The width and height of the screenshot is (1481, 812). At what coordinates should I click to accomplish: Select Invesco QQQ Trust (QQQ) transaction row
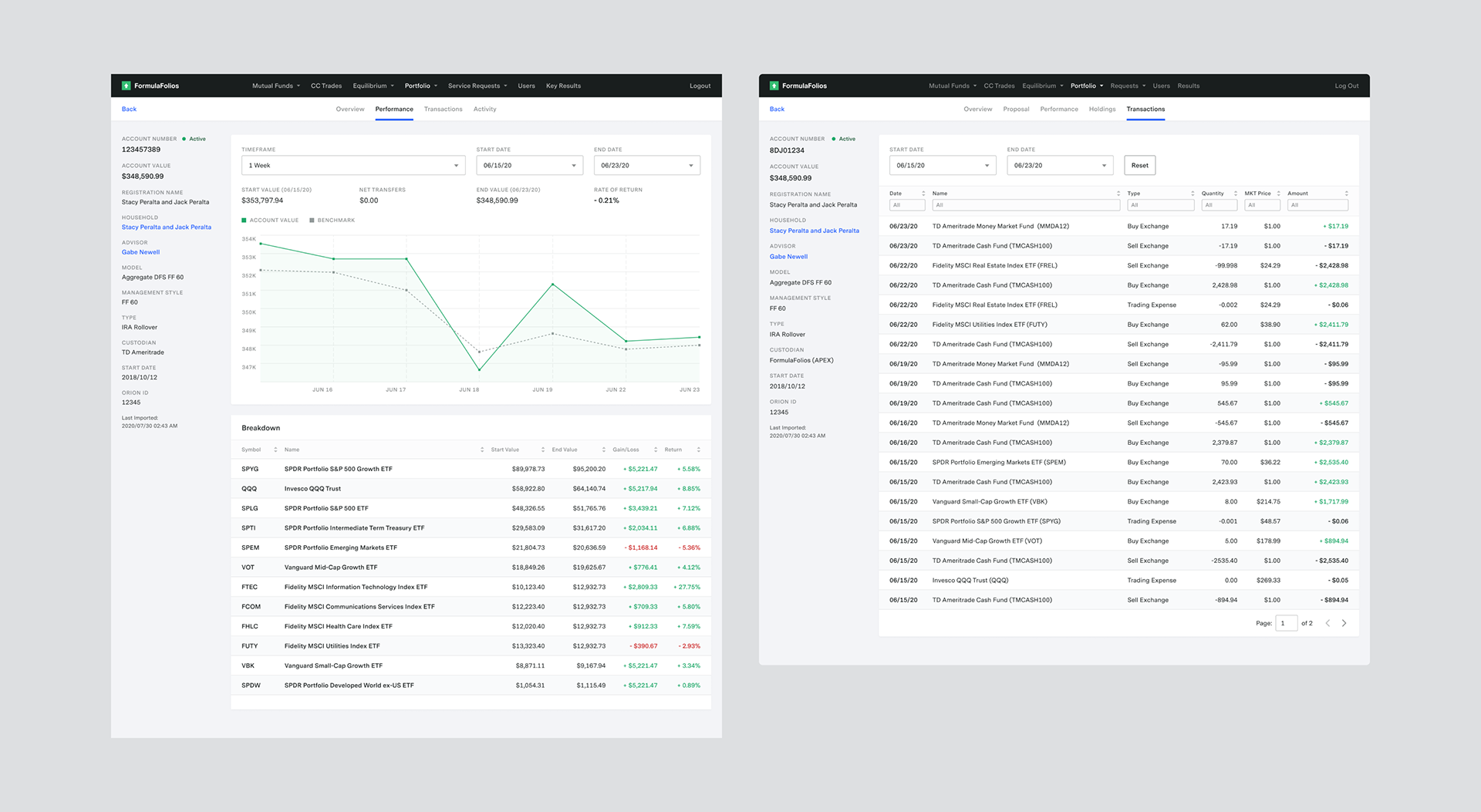click(x=1118, y=581)
